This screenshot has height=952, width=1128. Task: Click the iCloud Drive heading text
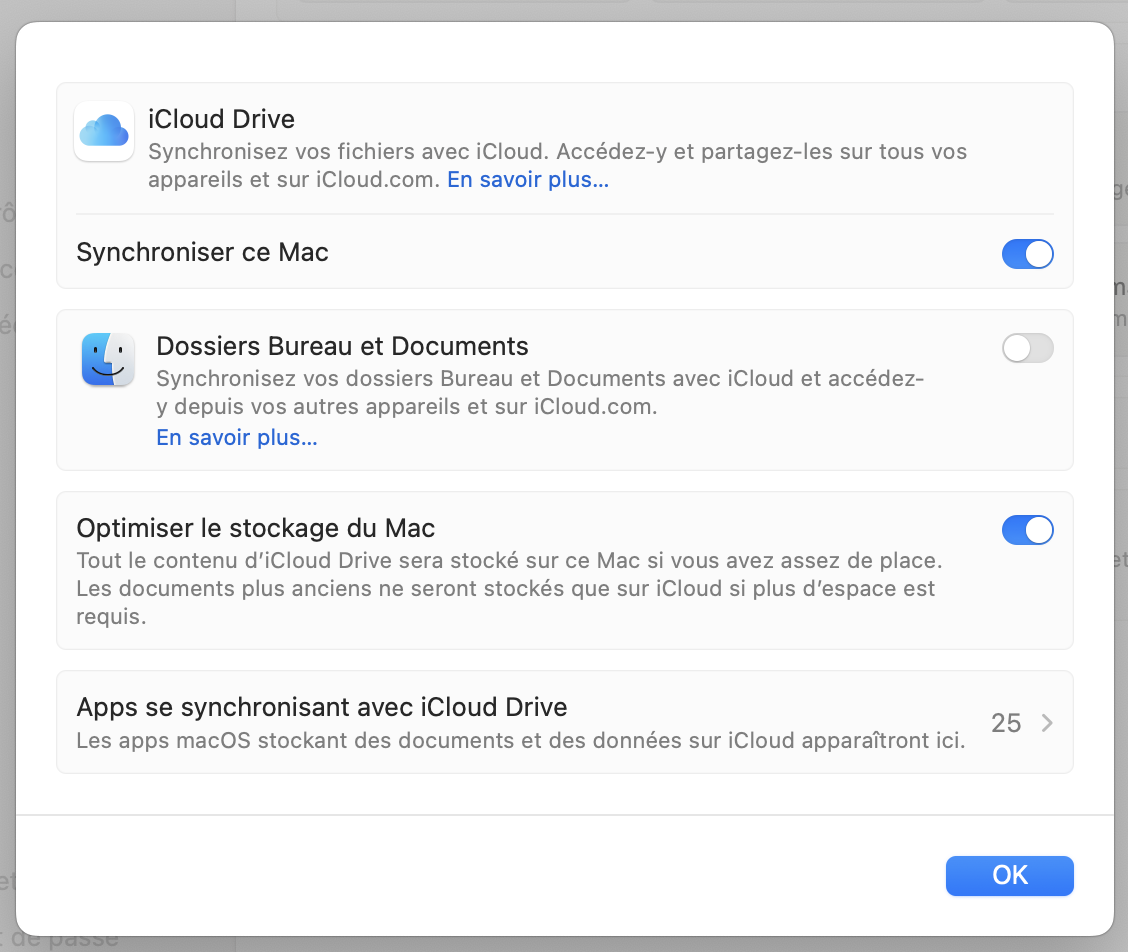(x=221, y=120)
